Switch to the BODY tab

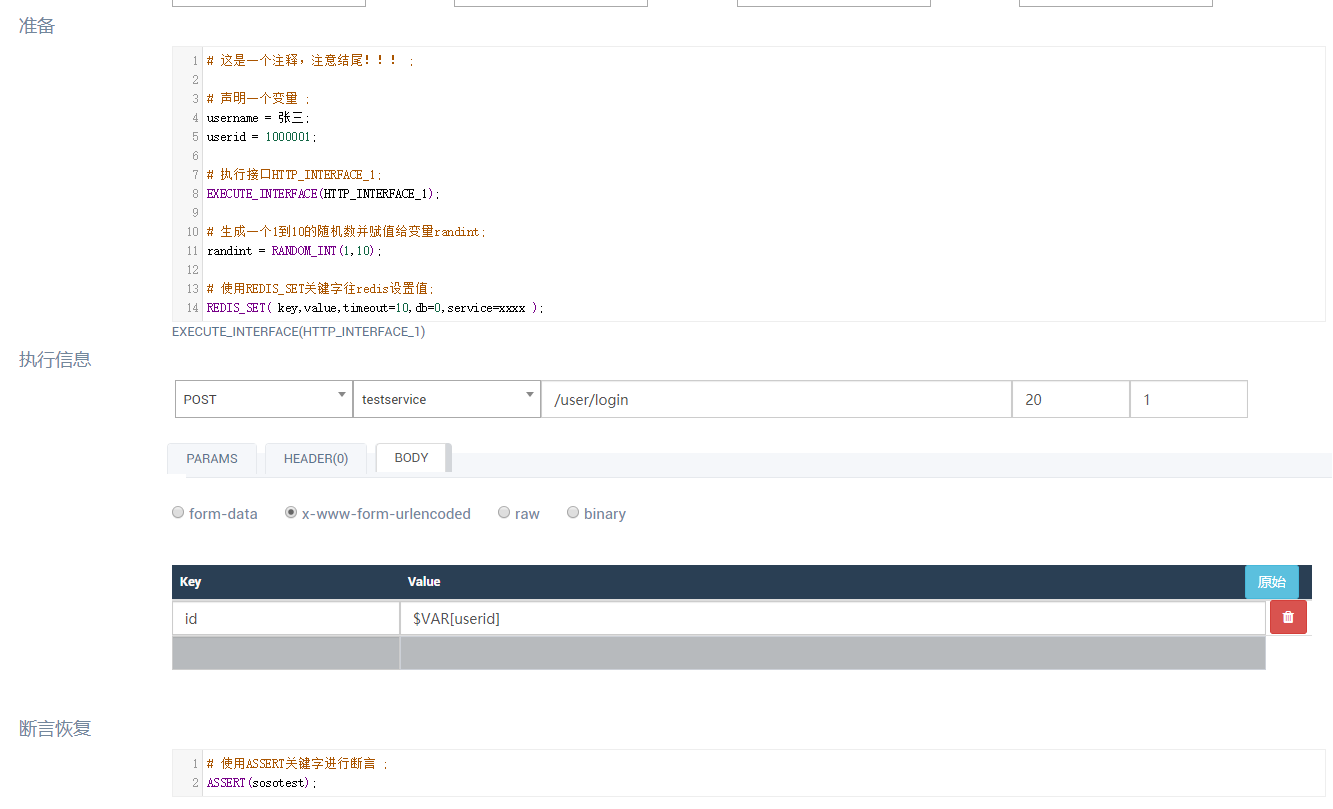coord(411,457)
